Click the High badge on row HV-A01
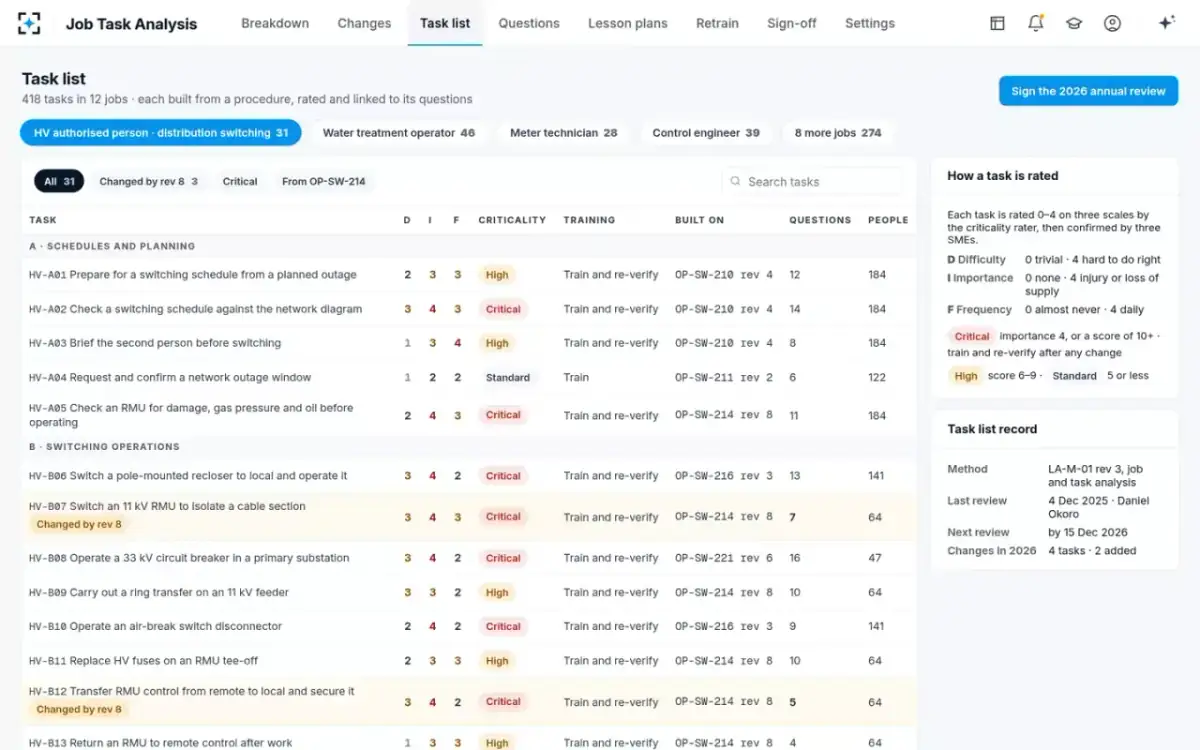 497,275
